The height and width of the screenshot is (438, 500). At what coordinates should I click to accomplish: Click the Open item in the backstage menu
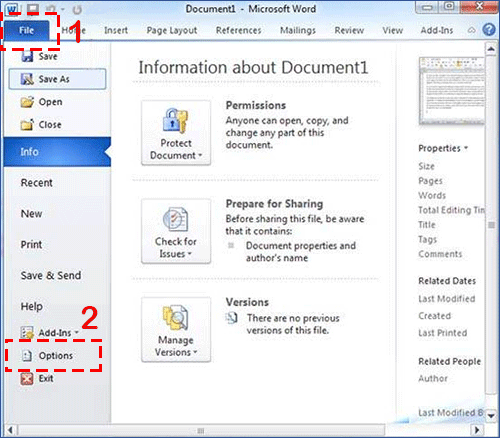[x=41, y=102]
